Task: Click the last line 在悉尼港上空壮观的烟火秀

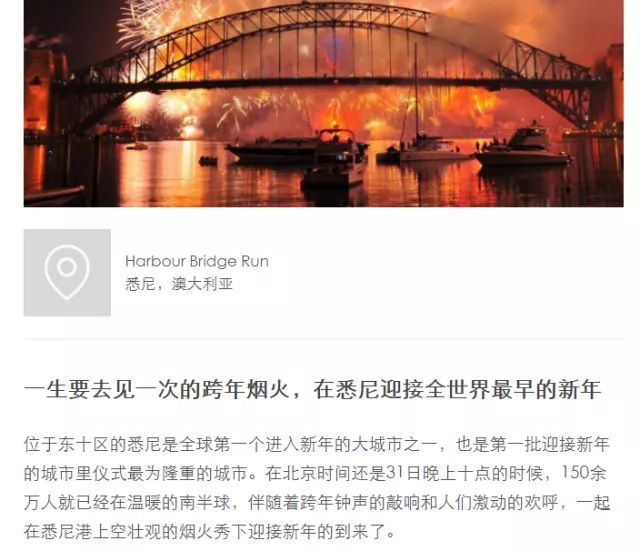Action: point(210,532)
